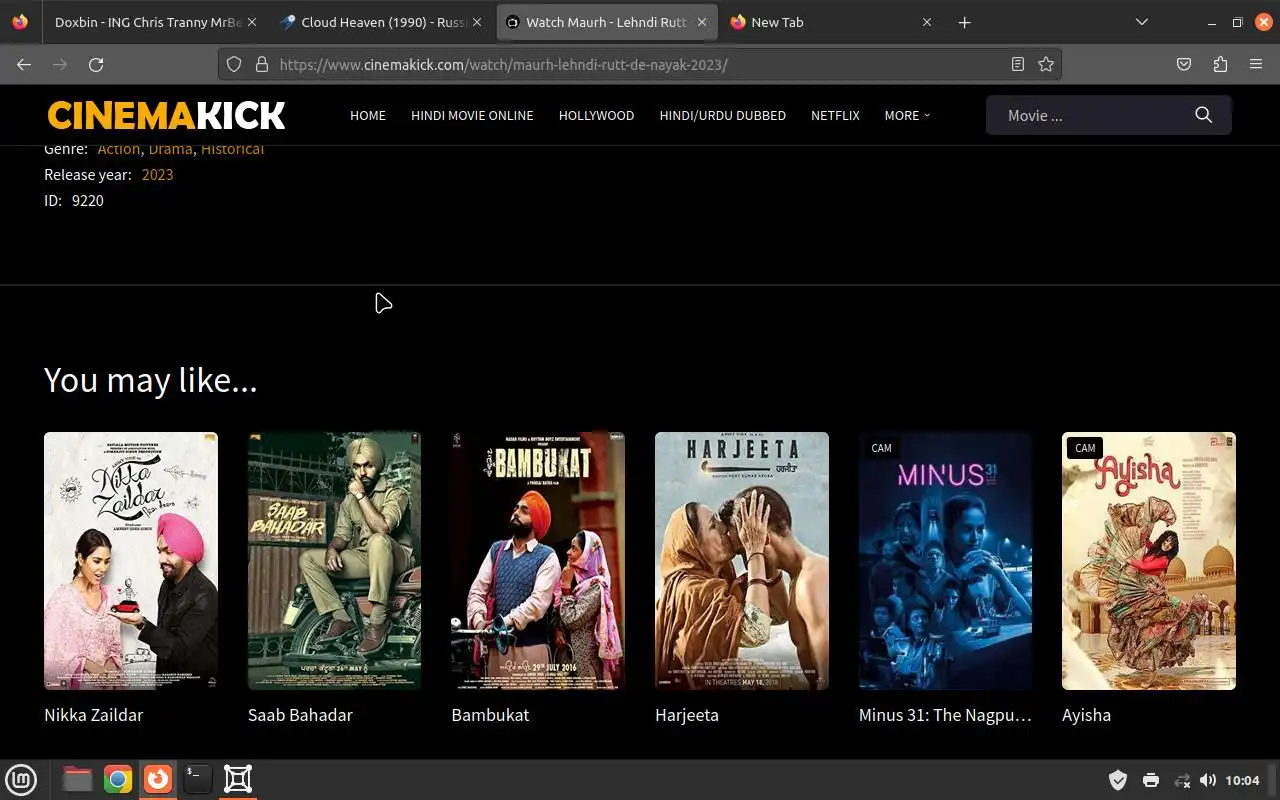Click the Bambukat title link
The height and width of the screenshot is (800, 1280).
490,715
